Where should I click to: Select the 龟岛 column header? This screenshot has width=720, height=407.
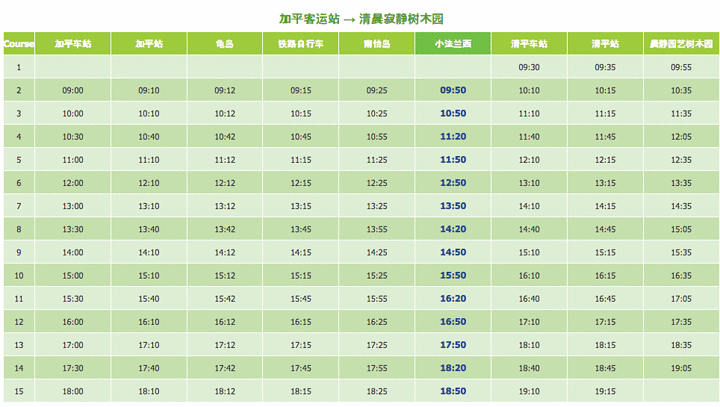[x=225, y=44]
